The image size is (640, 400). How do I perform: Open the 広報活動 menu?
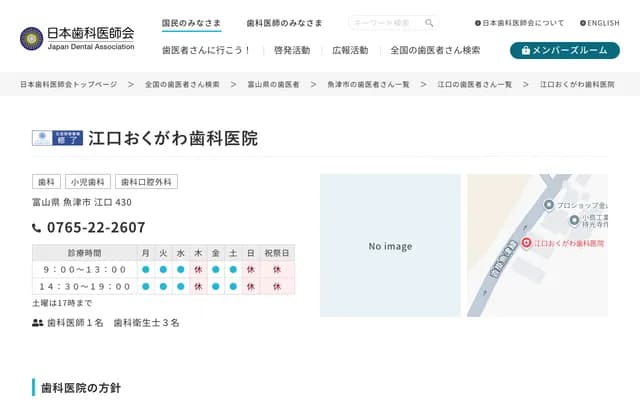point(350,50)
